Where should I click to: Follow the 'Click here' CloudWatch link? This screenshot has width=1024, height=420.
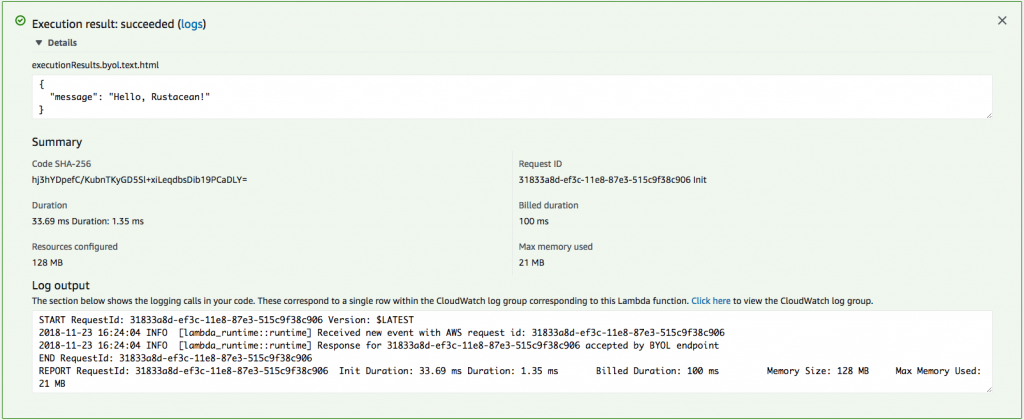click(711, 300)
